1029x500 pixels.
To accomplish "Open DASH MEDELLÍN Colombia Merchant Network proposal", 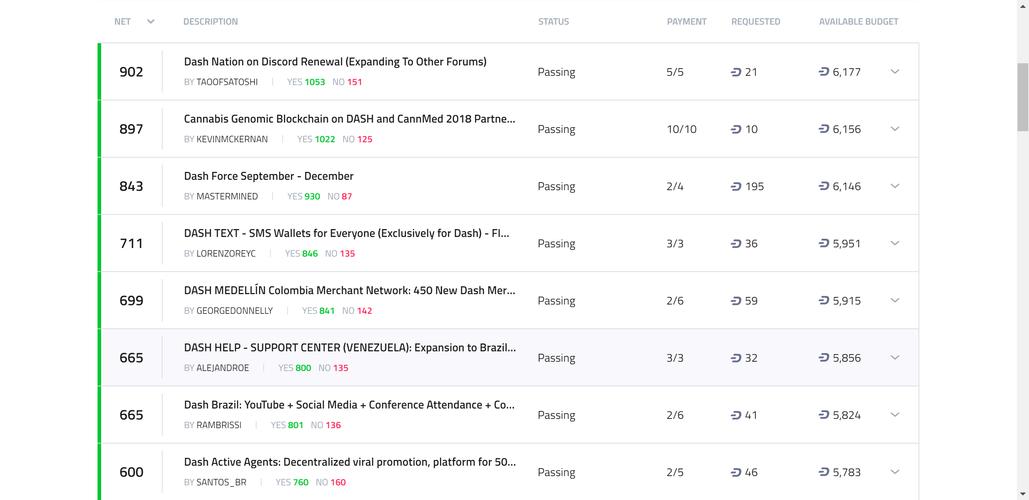I will click(350, 290).
